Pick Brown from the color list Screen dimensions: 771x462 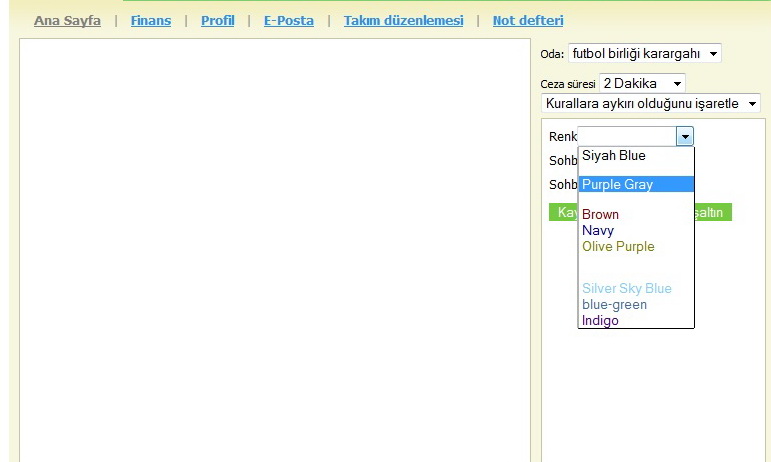(600, 214)
